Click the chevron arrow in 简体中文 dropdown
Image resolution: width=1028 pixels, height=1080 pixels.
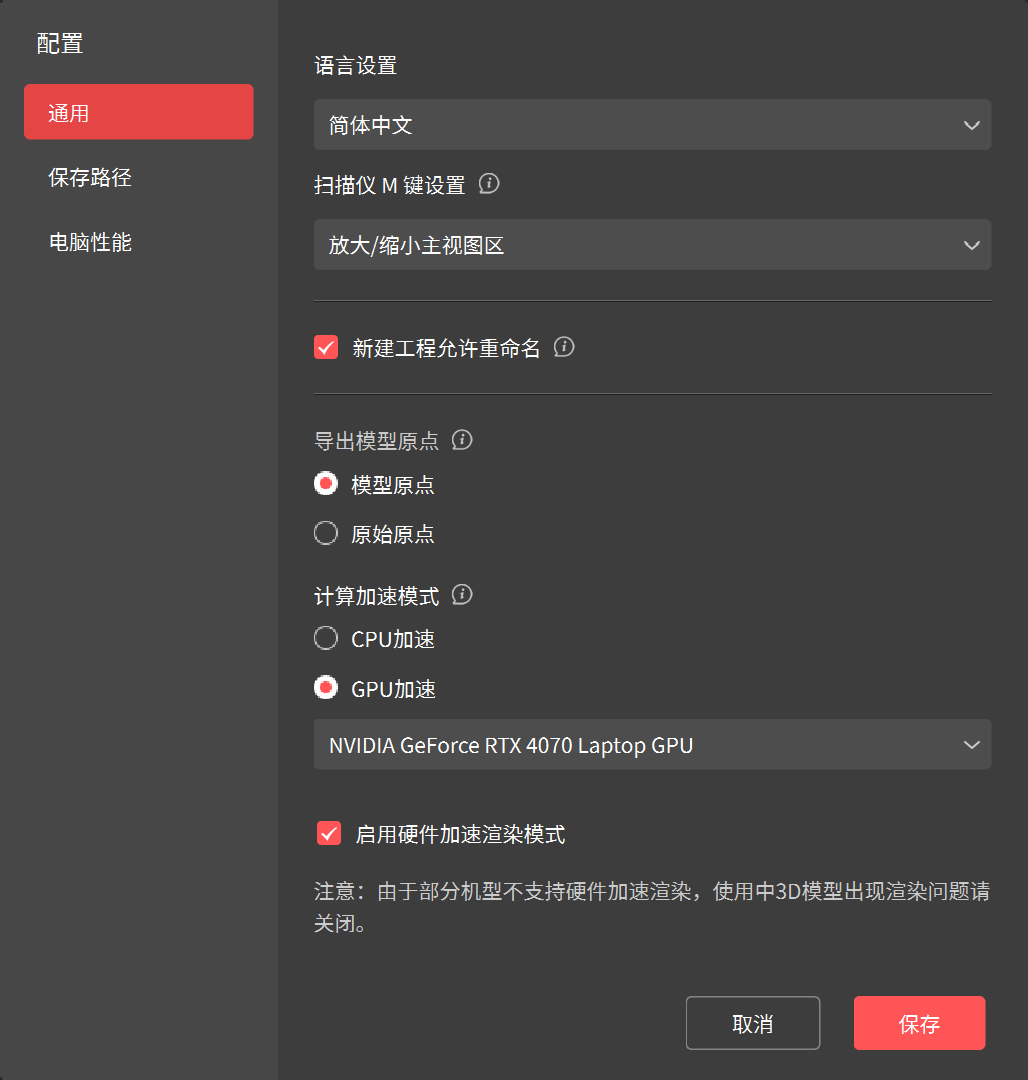click(x=971, y=125)
